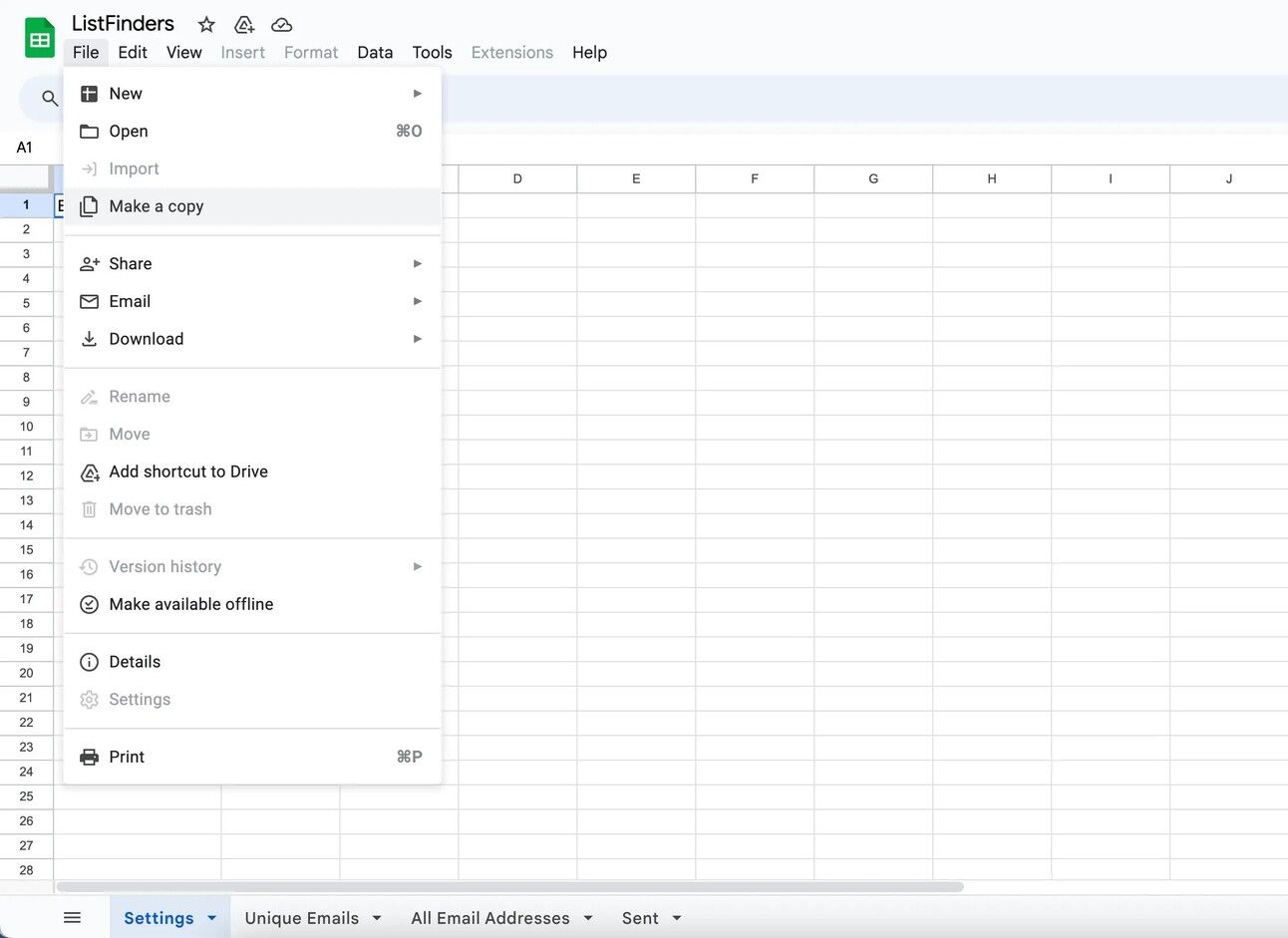The width and height of the screenshot is (1288, 938).
Task: Click the Google Sheets home logo
Action: click(x=40, y=39)
